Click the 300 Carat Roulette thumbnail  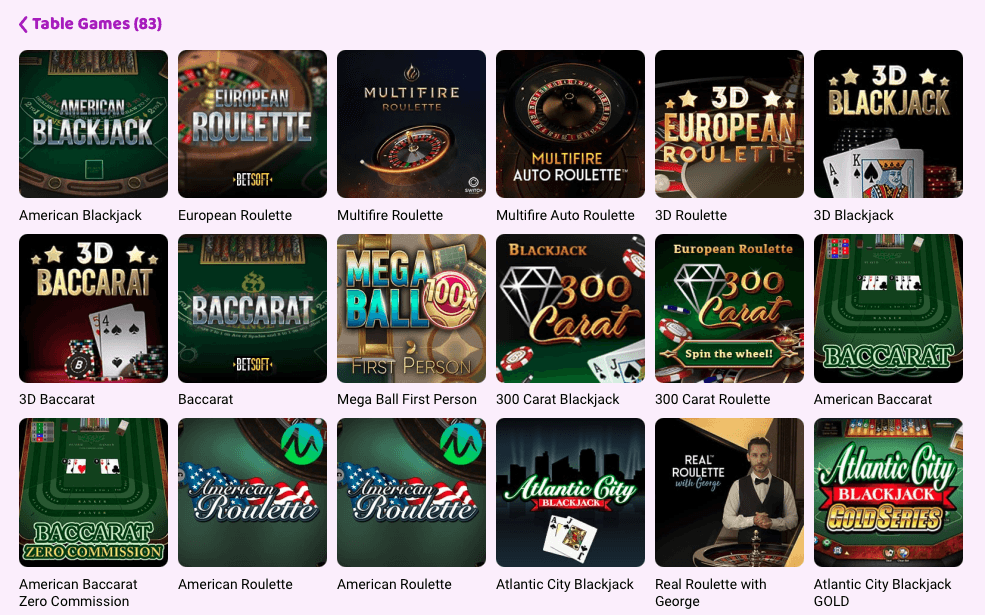point(729,308)
